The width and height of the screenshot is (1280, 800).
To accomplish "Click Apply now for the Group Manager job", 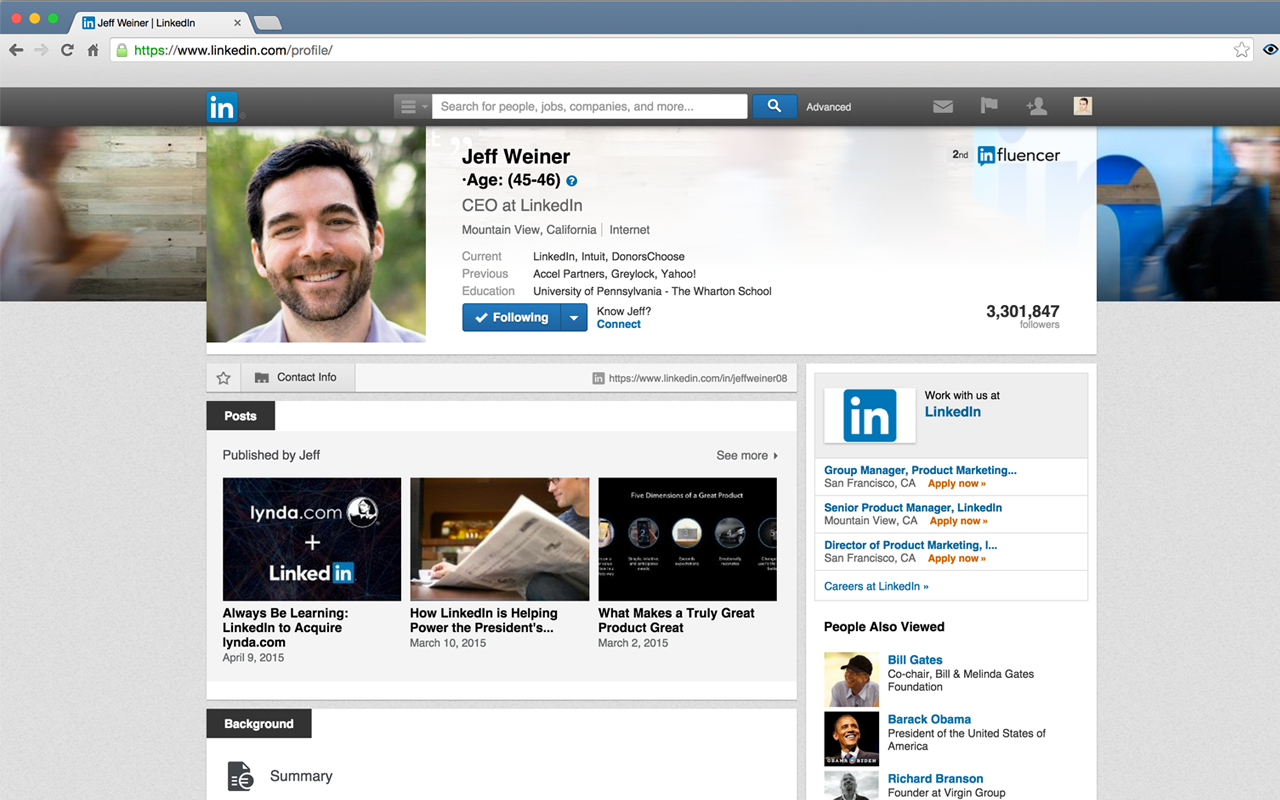I will coord(957,484).
